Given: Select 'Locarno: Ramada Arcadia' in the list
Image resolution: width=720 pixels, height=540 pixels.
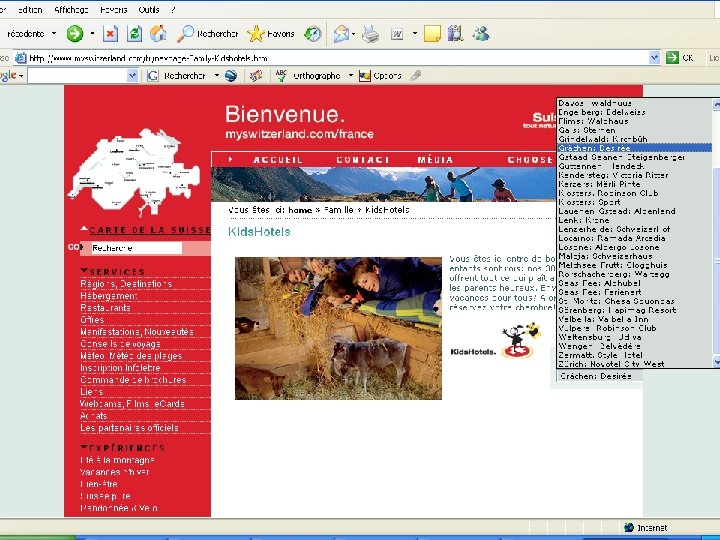Looking at the screenshot, I should 634,238.
